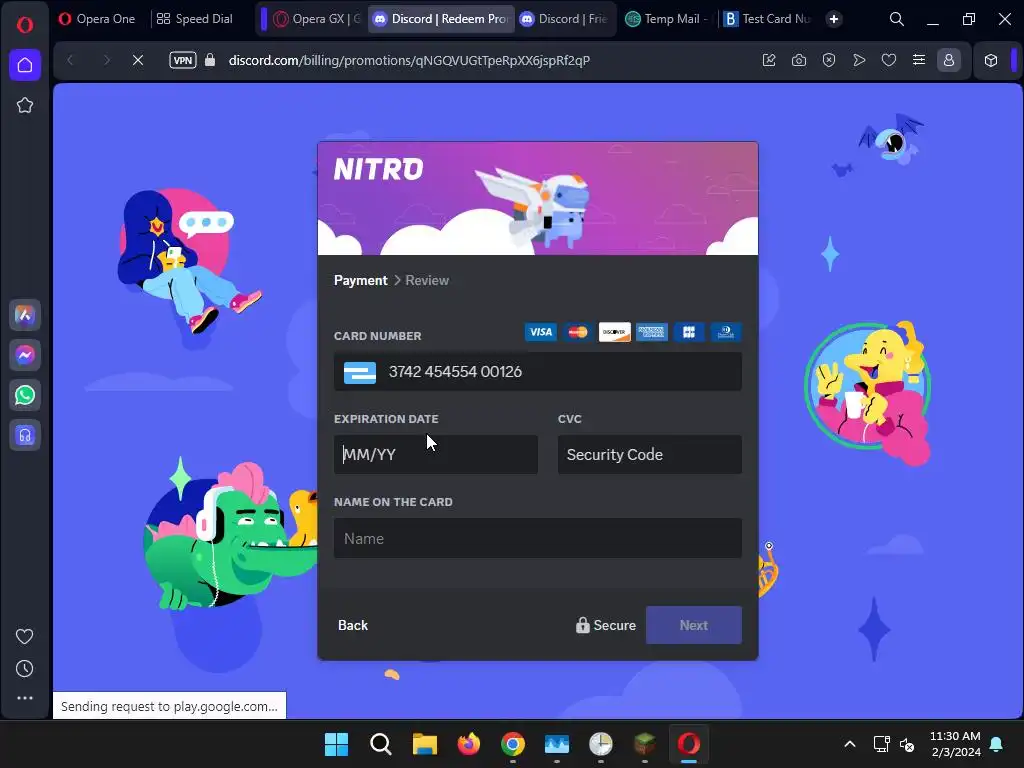Click the site security padlock icon
Screen dimensions: 1024x768
[210, 60]
